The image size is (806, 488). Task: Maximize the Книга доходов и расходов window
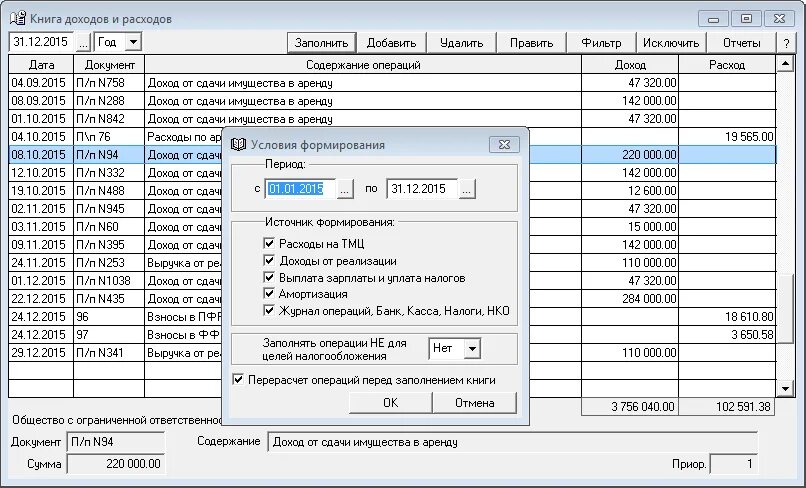(x=746, y=19)
